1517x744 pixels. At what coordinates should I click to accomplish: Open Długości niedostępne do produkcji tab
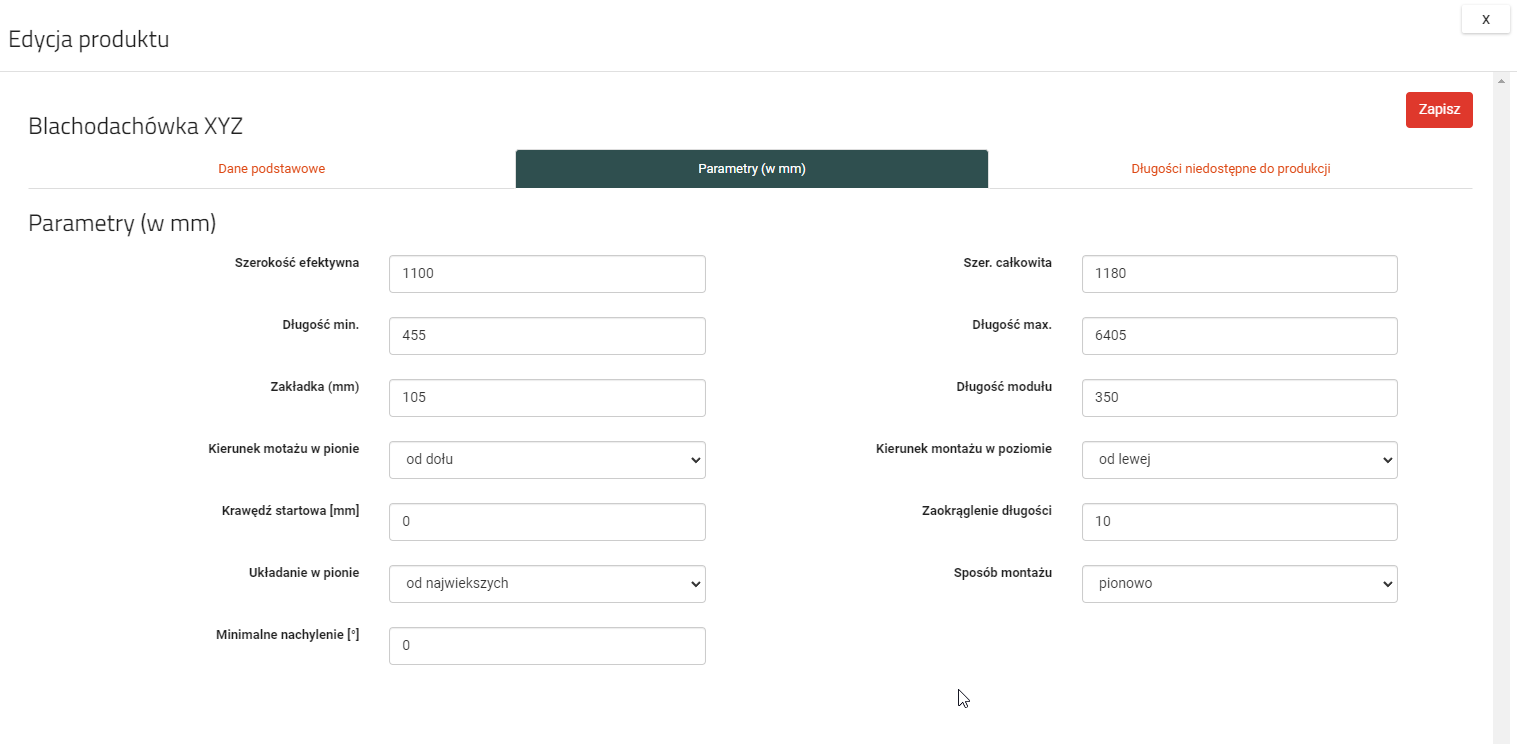(x=1230, y=169)
